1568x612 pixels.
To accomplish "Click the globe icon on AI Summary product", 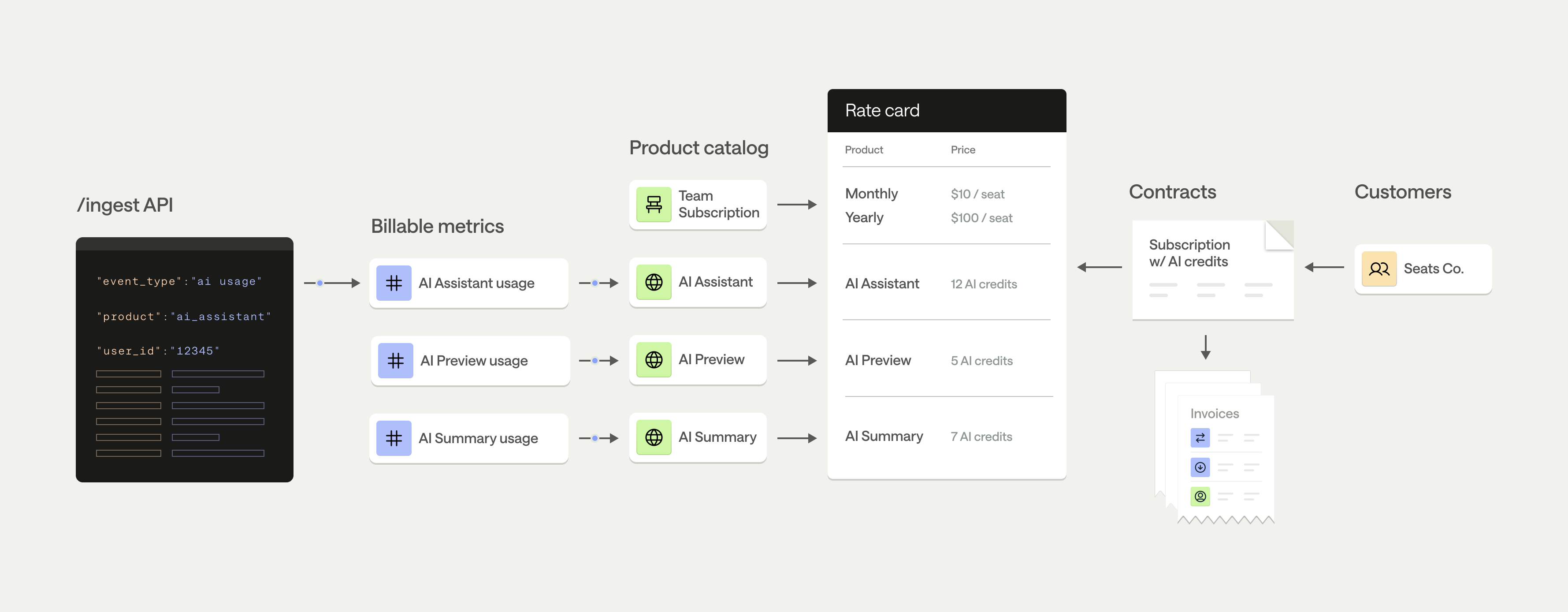I will coord(654,437).
